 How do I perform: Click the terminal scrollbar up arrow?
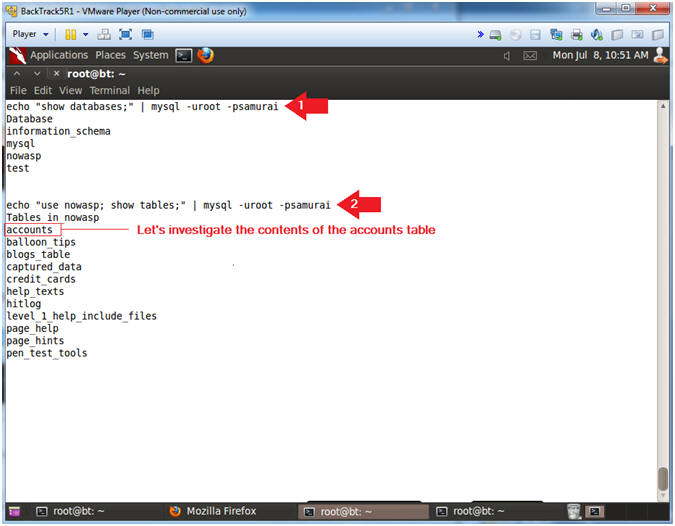coord(663,106)
